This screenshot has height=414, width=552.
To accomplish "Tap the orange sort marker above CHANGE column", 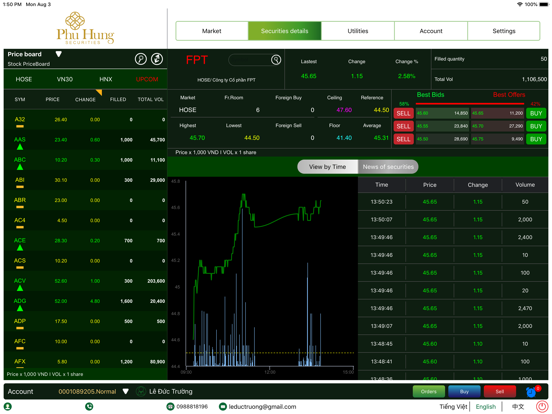I will (99, 92).
